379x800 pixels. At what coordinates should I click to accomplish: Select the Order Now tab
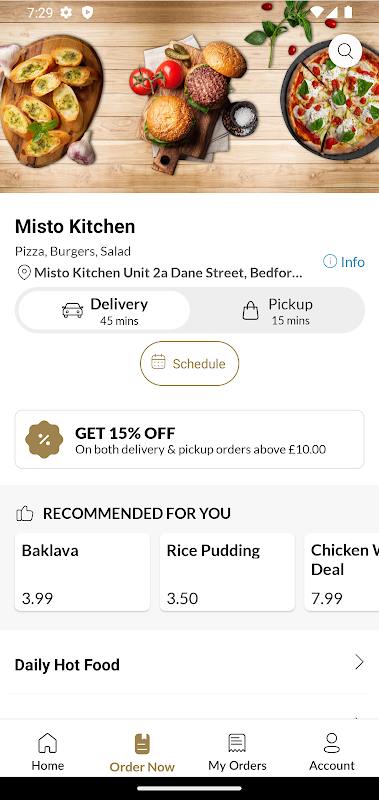point(142,753)
